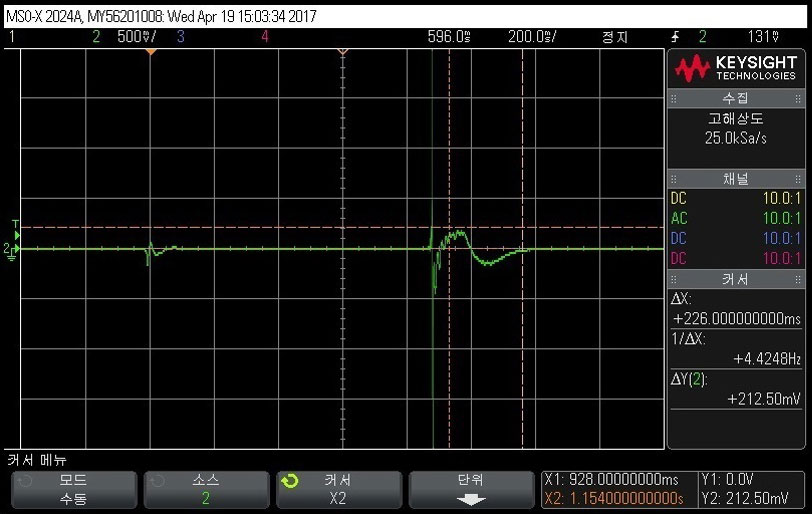Toggle channel 4 in the top status bar

265,37
